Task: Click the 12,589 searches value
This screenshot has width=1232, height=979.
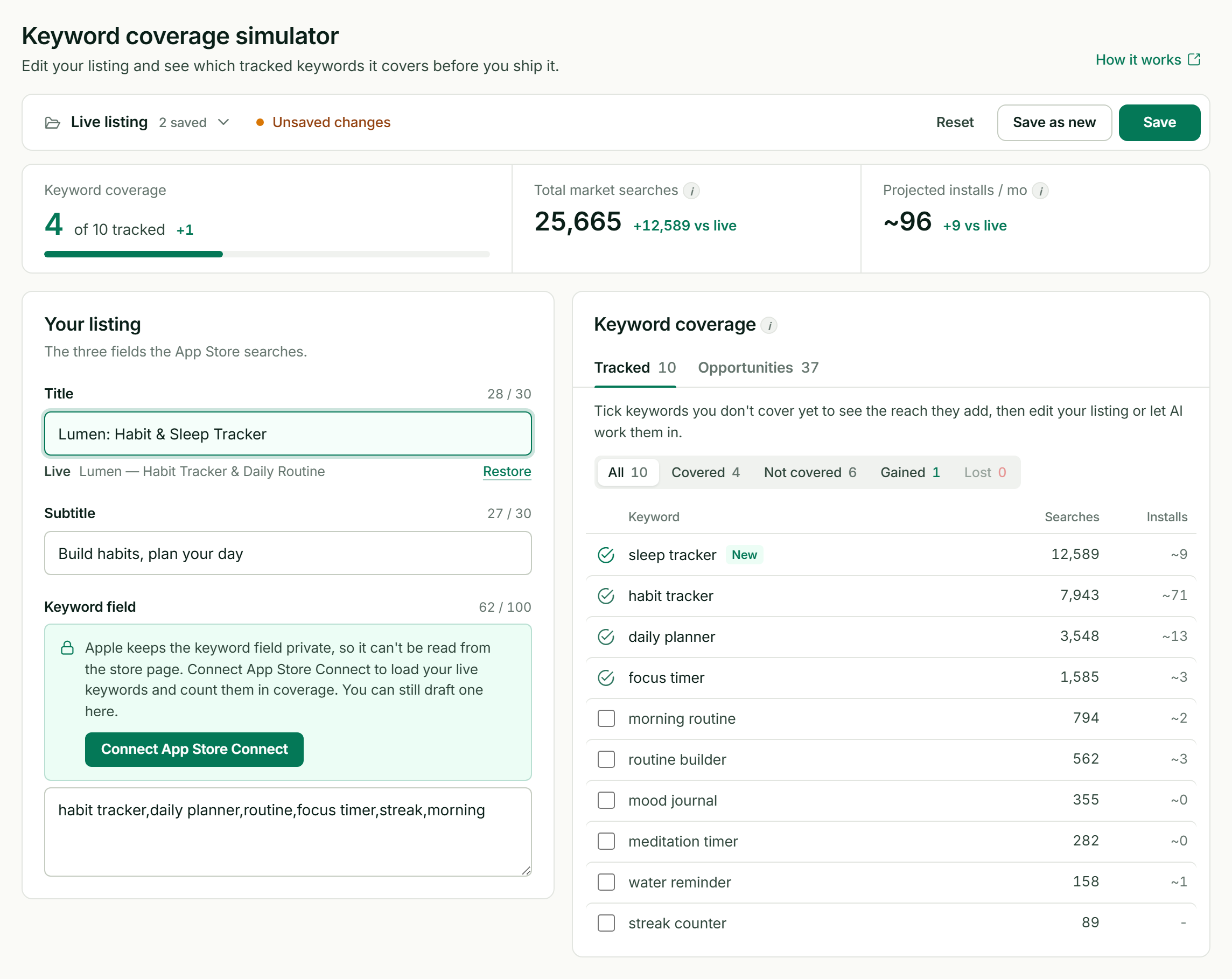Action: click(1075, 554)
